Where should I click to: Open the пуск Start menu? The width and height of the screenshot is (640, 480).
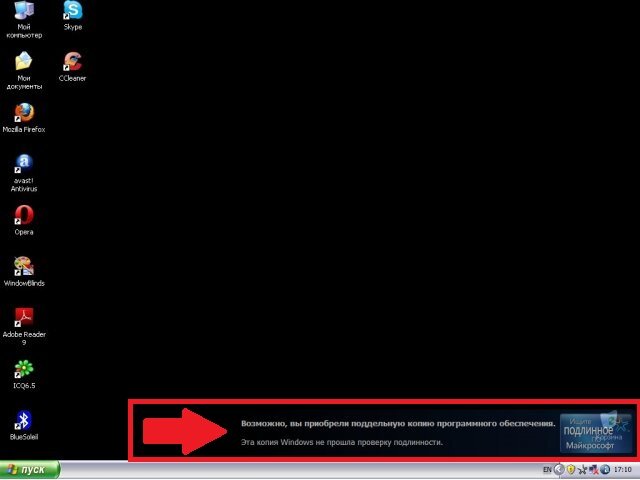[x=30, y=470]
